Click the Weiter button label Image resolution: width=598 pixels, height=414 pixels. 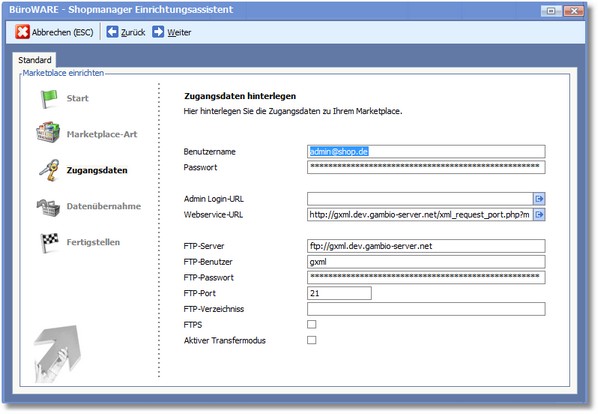[x=179, y=32]
